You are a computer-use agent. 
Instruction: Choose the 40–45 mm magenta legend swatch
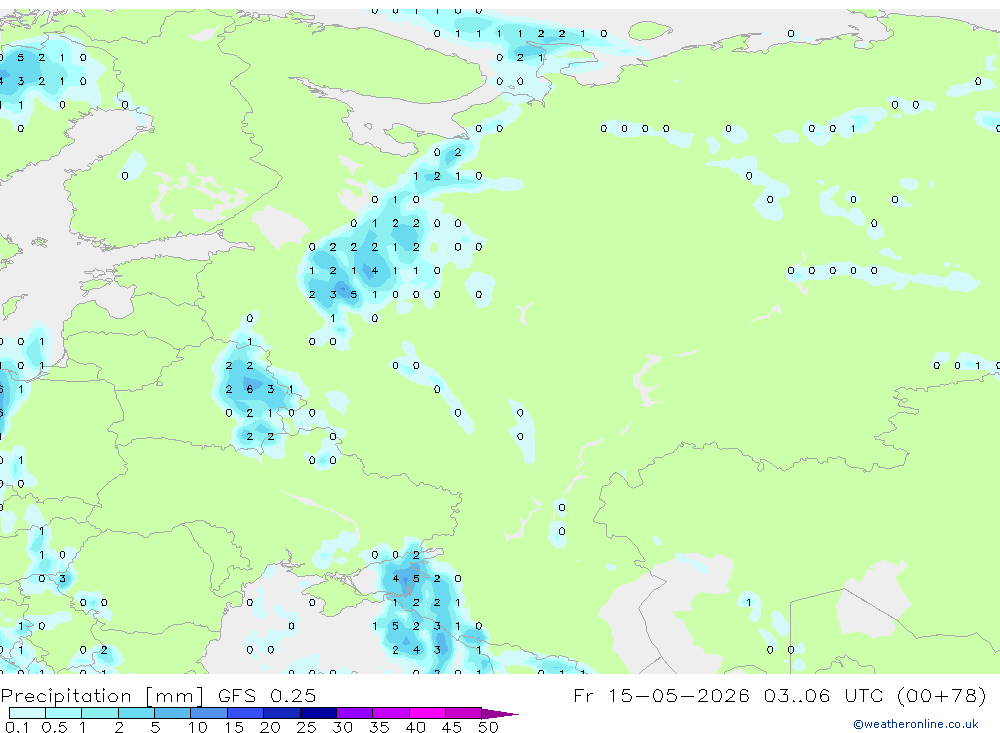(427, 713)
